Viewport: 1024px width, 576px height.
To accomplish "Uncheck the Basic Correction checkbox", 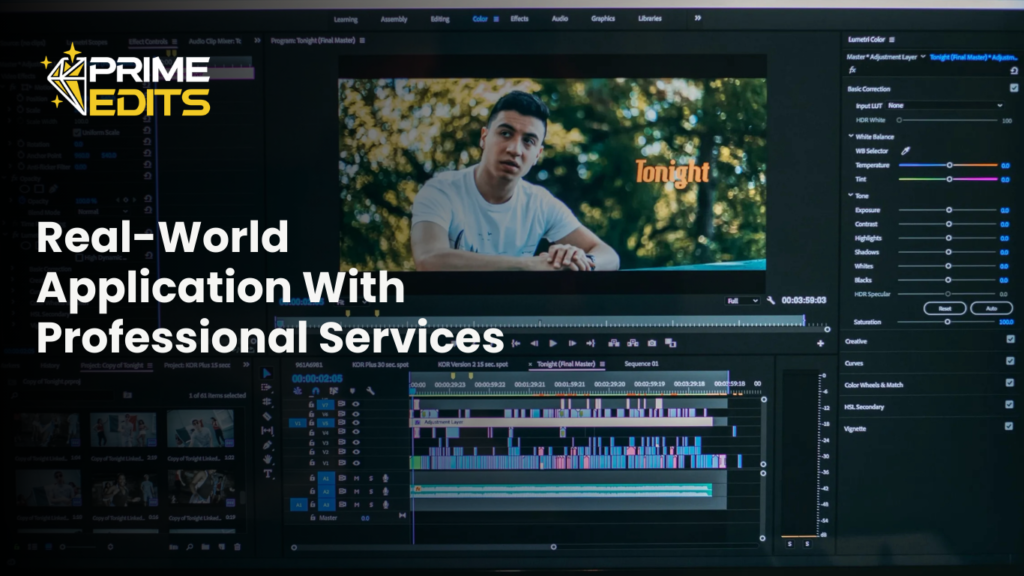I will tap(1013, 88).
